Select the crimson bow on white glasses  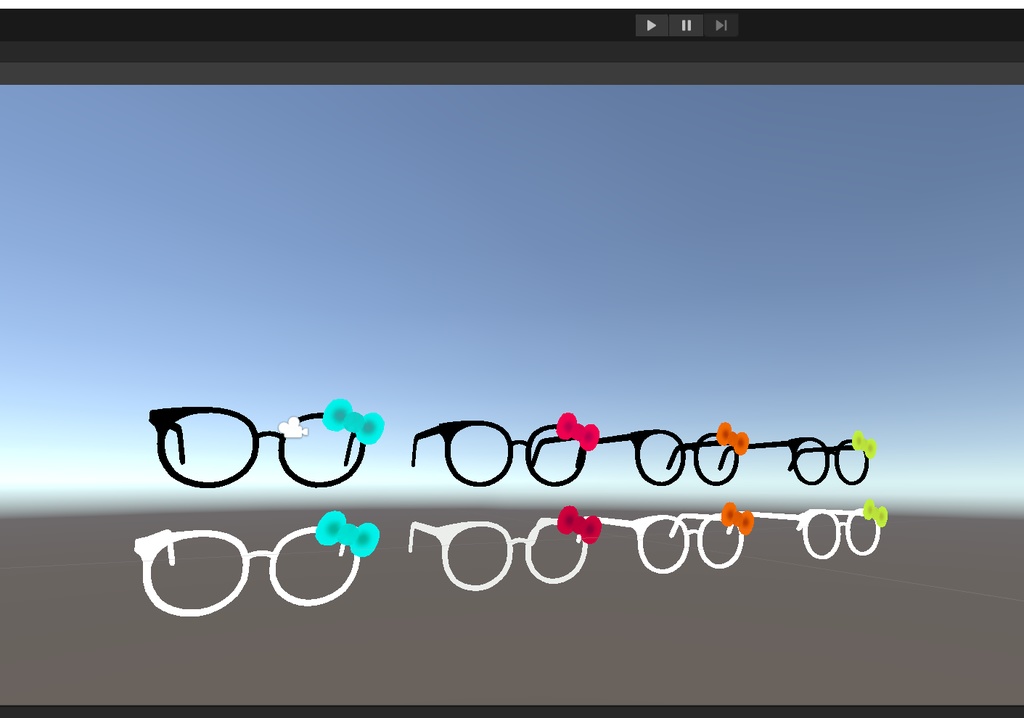579,524
